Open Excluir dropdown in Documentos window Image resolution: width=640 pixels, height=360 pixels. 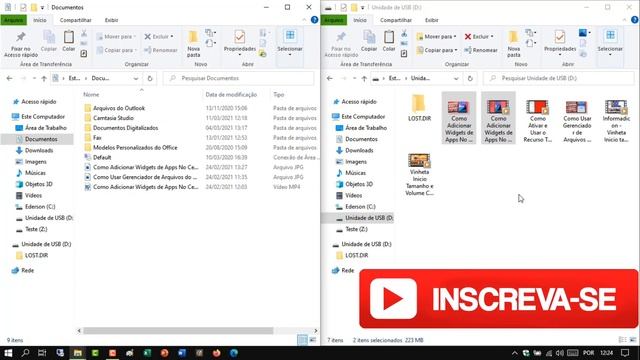tap(159, 36)
